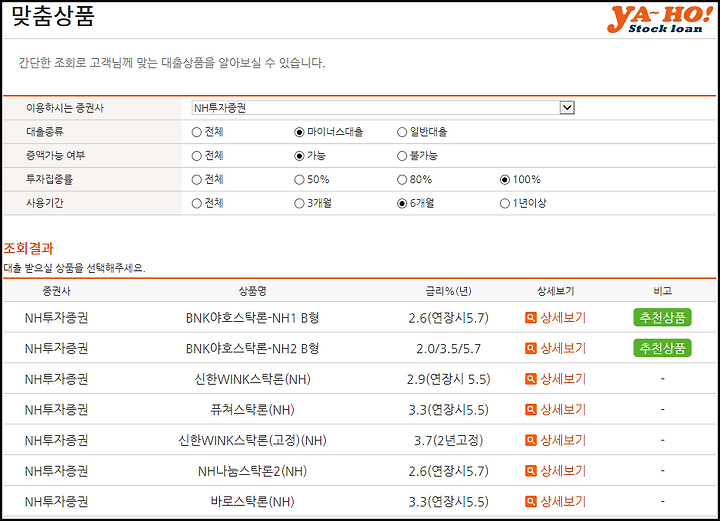The image size is (720, 521).
Task: Open 상세보기 for 신한WINK스탁론(고정)(NH)
Action: click(563, 440)
